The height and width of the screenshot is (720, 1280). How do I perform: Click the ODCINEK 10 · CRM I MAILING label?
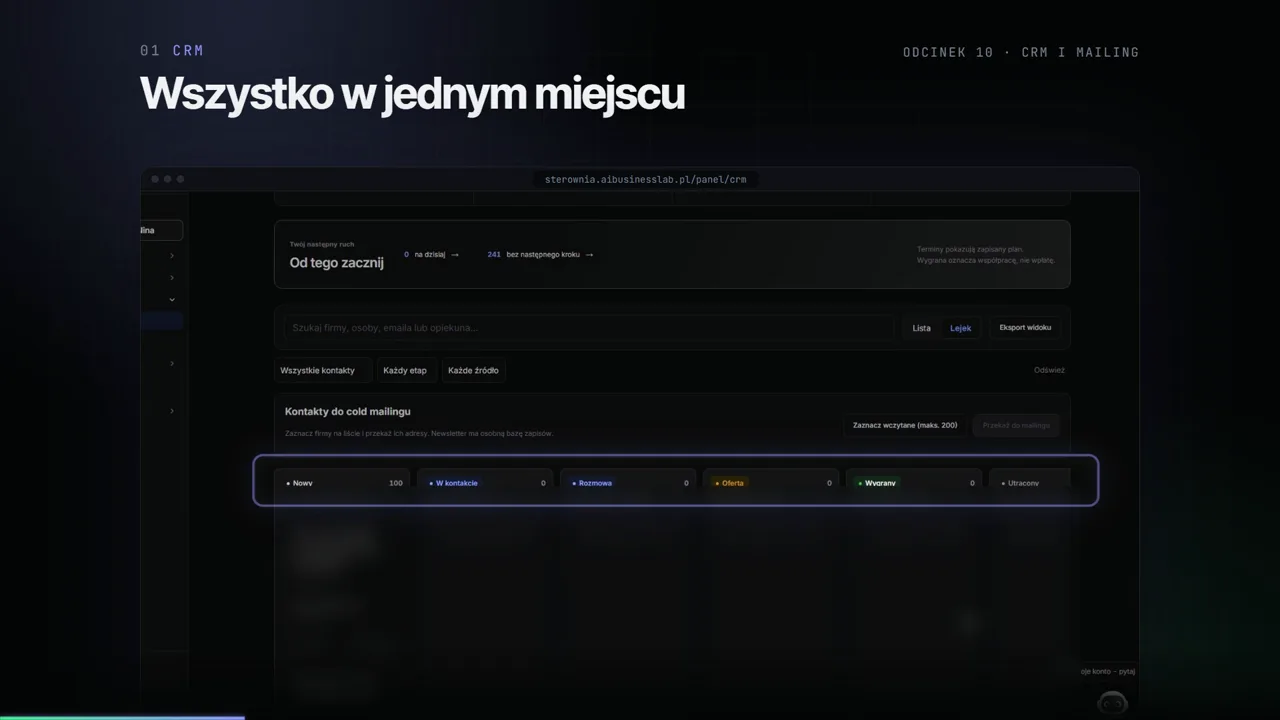click(x=1021, y=52)
